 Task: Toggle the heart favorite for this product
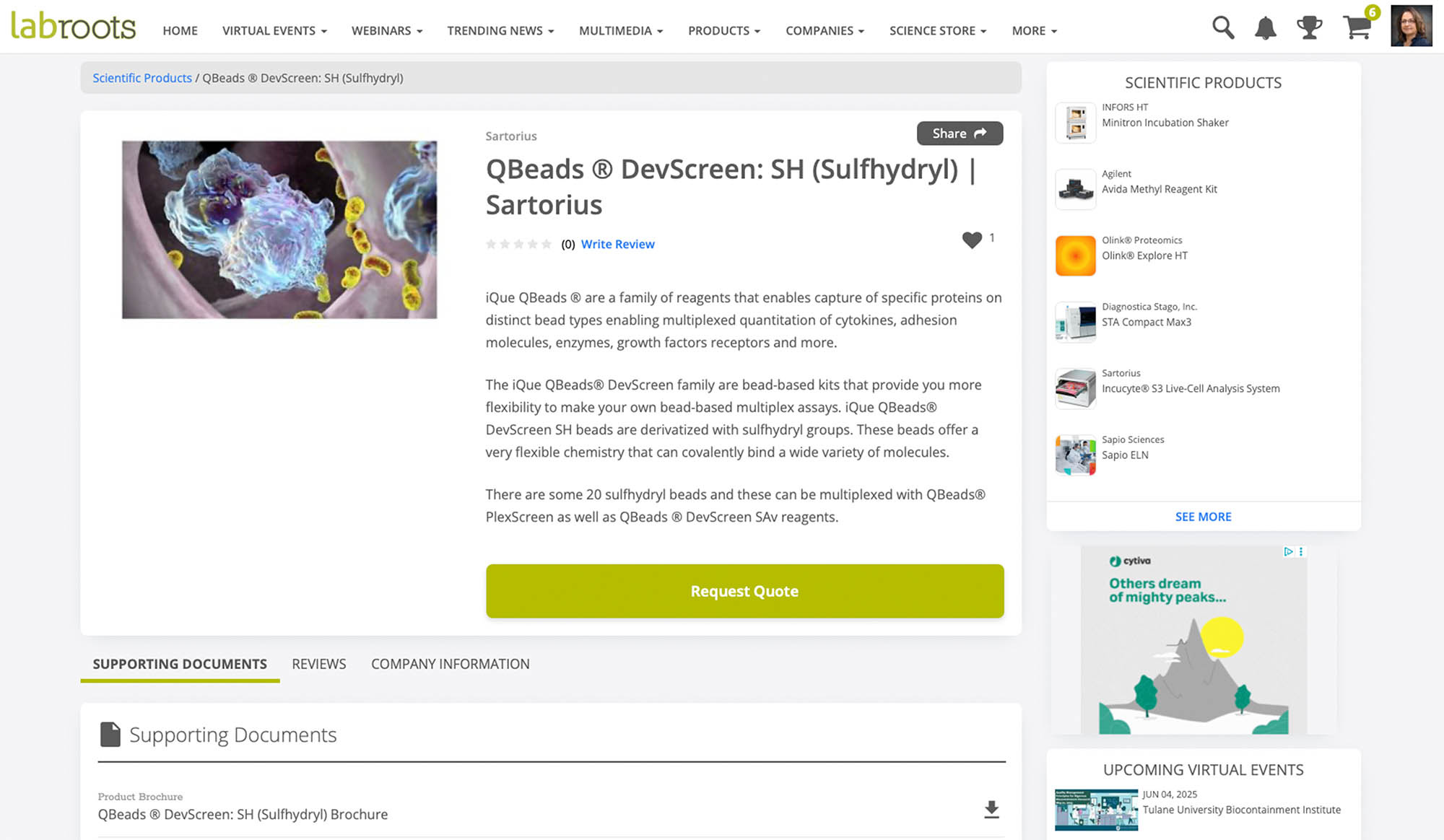point(972,240)
